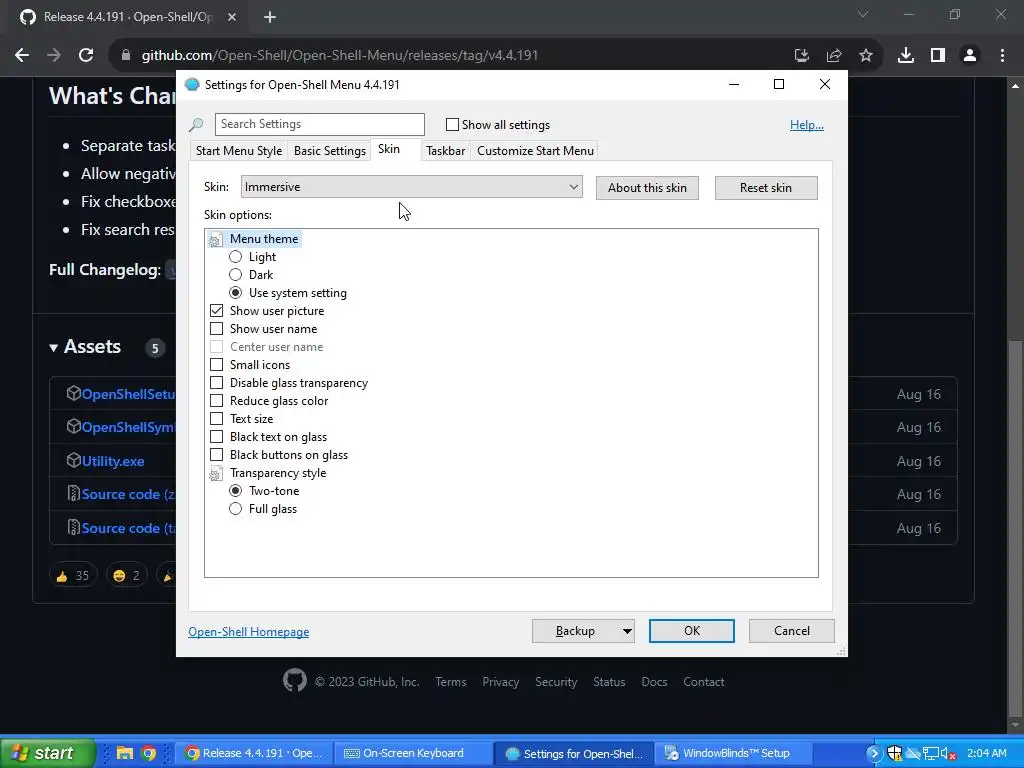Click the Transparency style group icon
The height and width of the screenshot is (768, 1024).
click(216, 474)
